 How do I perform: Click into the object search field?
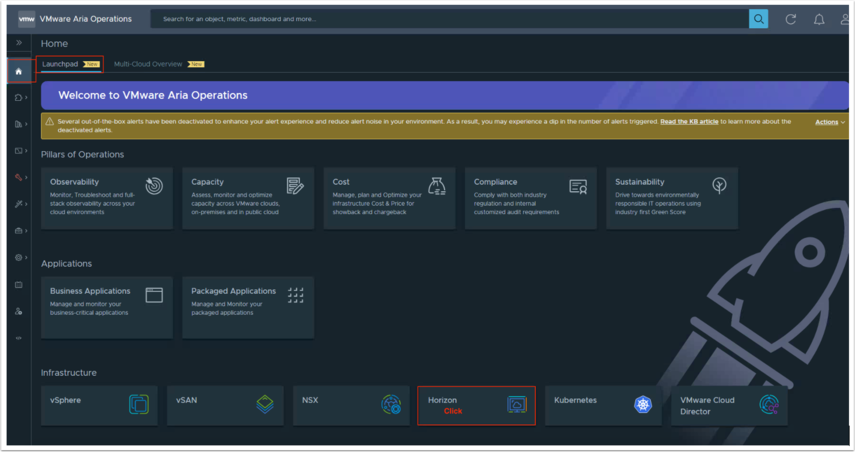(450, 19)
